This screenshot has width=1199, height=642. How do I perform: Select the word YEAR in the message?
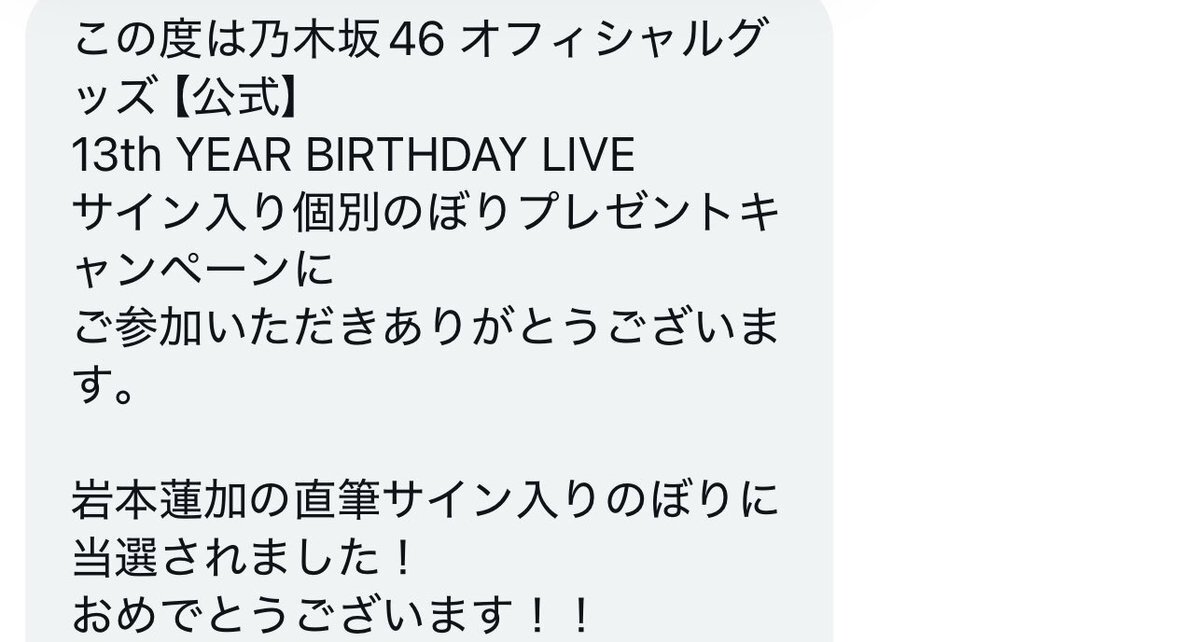click(x=233, y=155)
